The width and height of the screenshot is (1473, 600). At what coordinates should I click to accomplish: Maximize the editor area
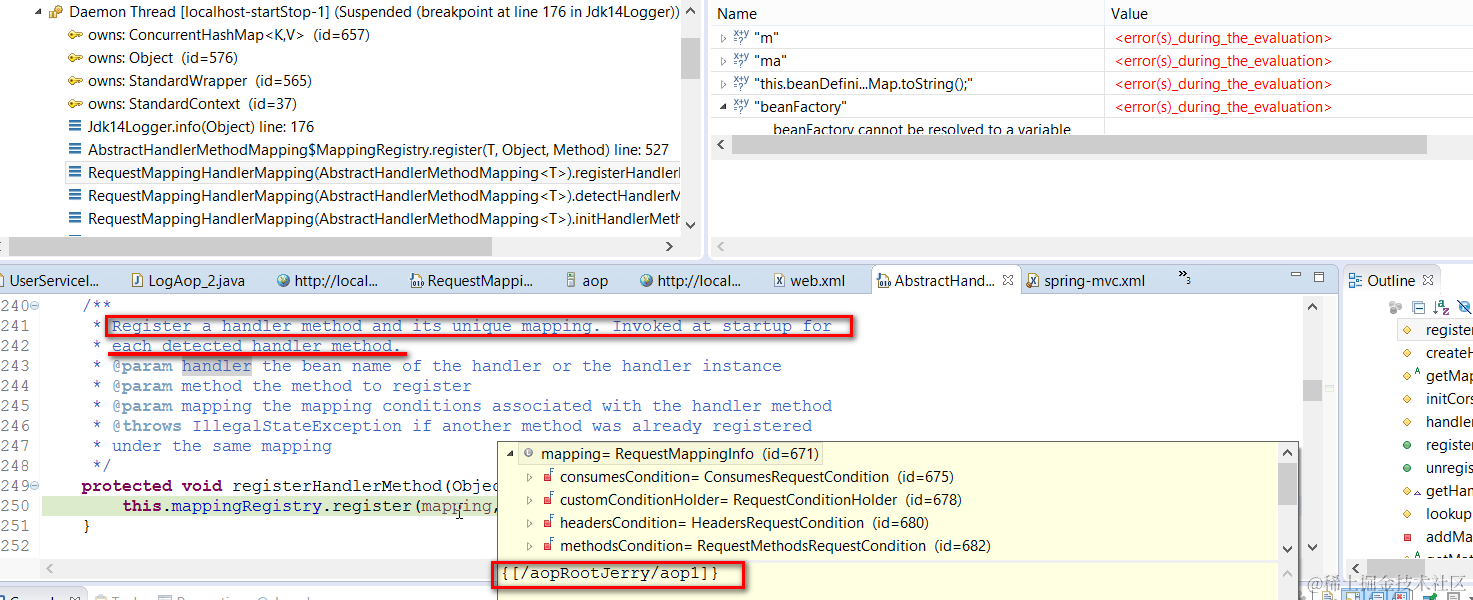[x=1321, y=277]
